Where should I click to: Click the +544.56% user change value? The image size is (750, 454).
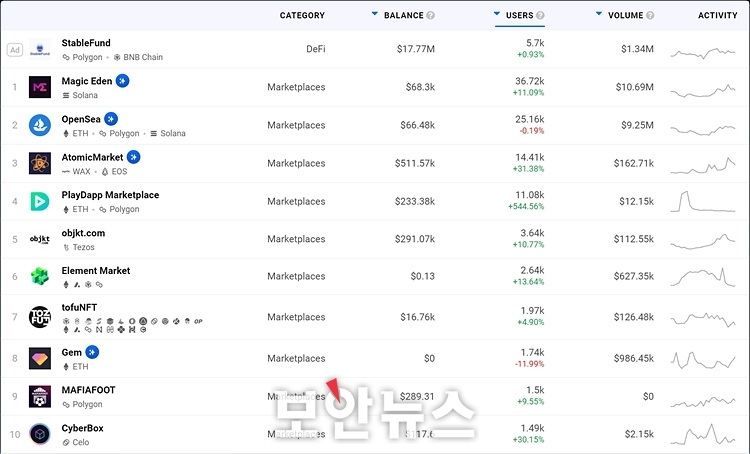click(526, 207)
